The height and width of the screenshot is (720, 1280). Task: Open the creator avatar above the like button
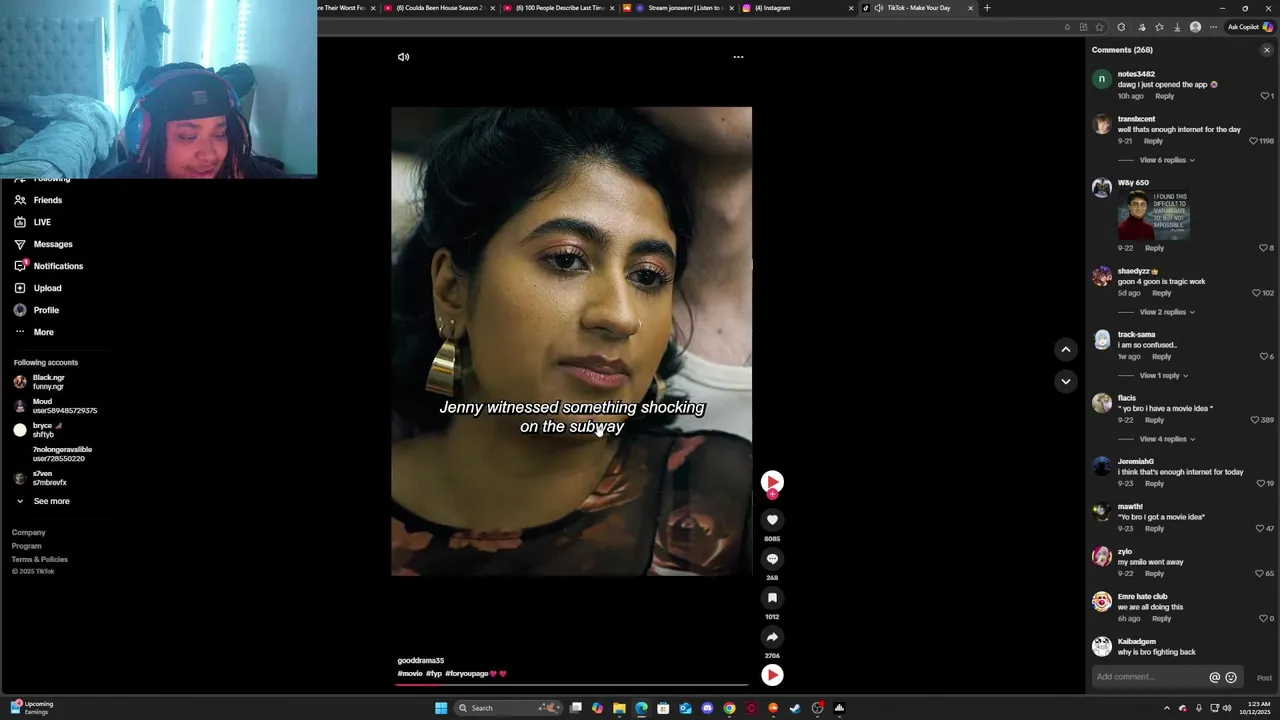tap(772, 482)
